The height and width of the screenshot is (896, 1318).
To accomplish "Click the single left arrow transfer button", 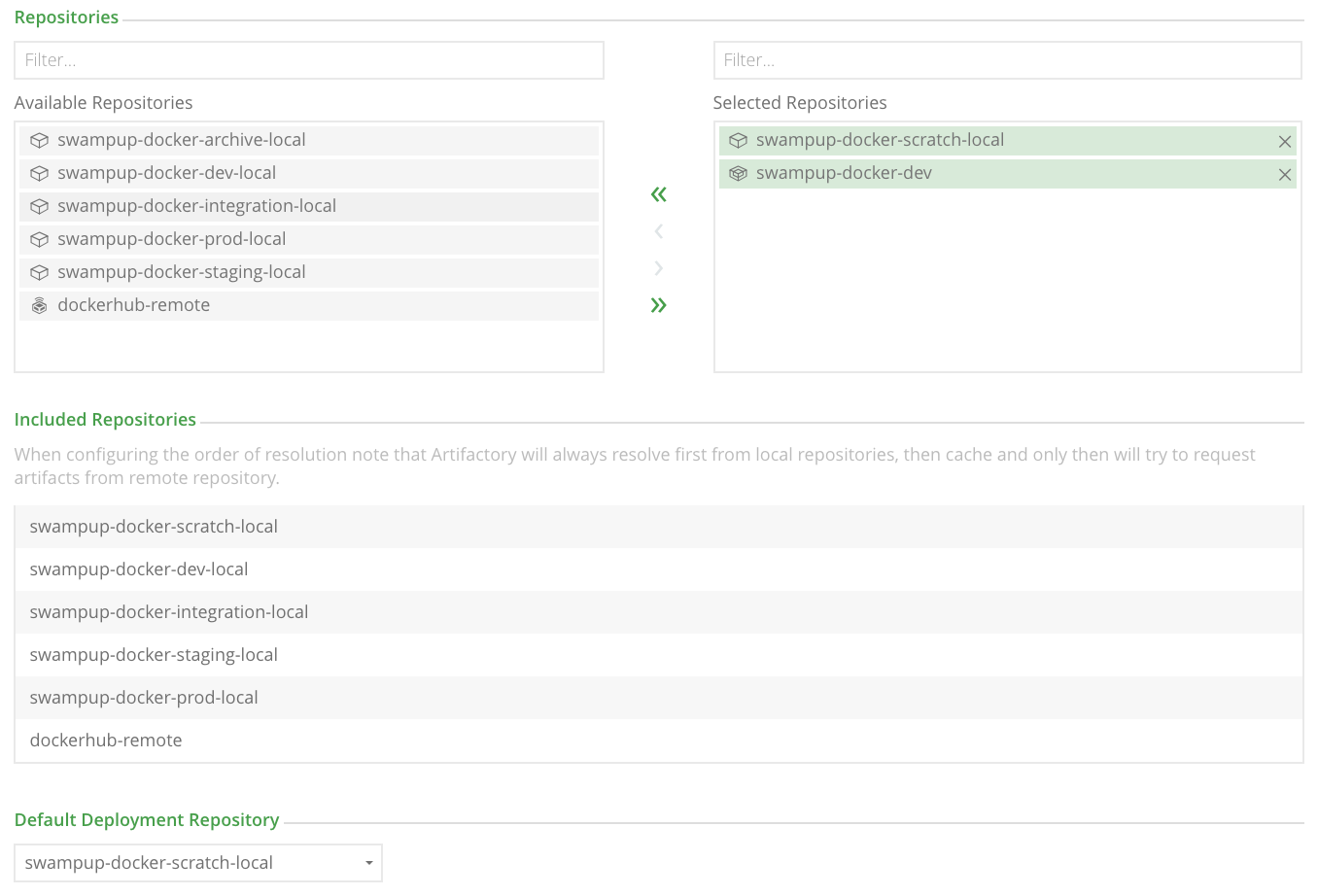I will [x=658, y=231].
